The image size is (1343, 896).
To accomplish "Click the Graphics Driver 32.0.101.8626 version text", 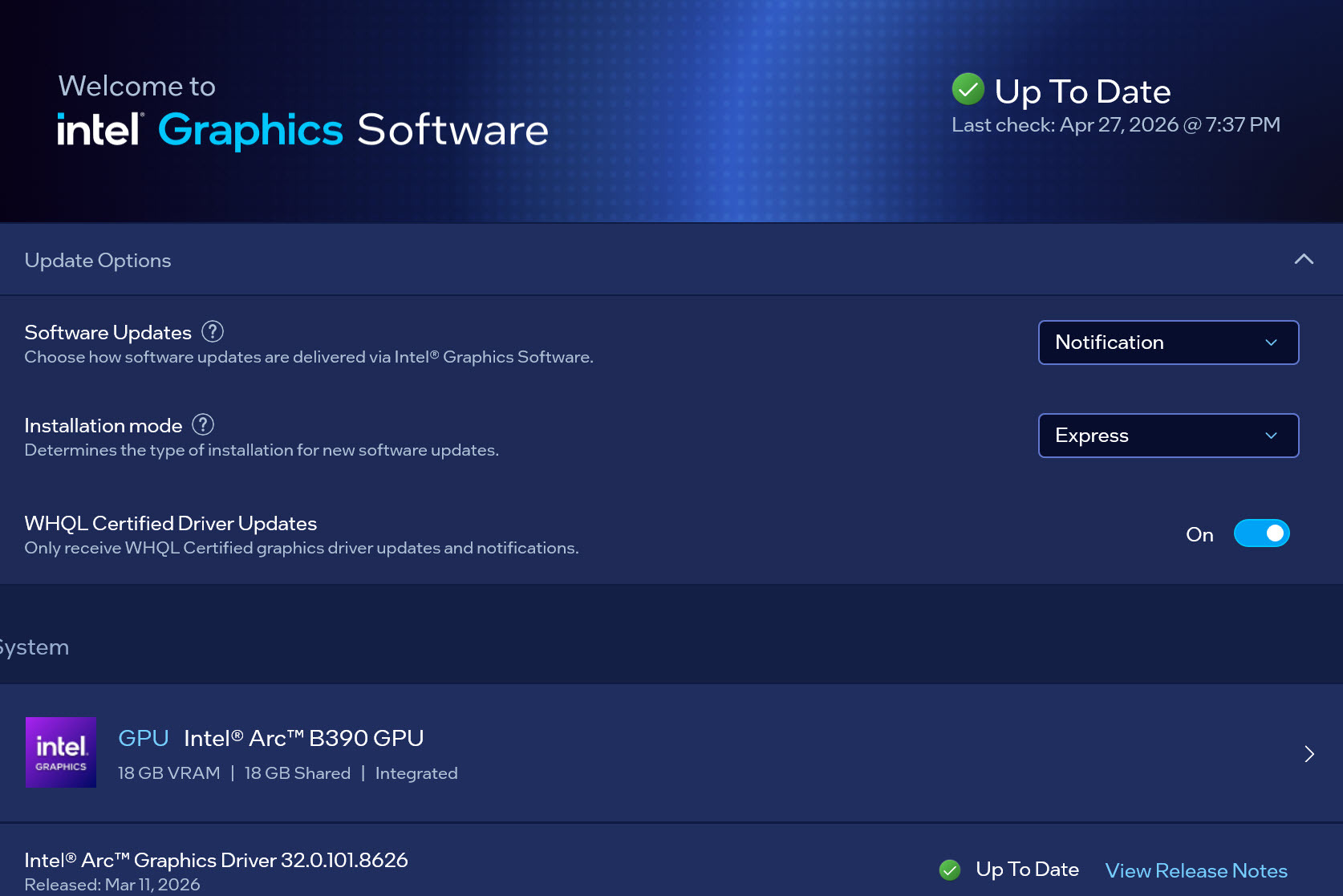I will click(x=216, y=860).
